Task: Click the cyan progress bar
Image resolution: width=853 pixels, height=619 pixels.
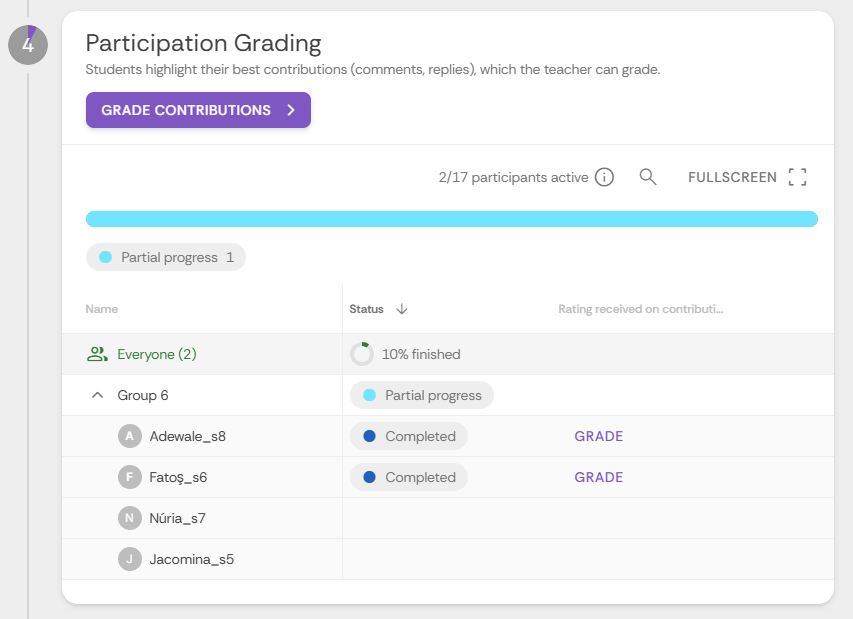Action: pos(452,219)
